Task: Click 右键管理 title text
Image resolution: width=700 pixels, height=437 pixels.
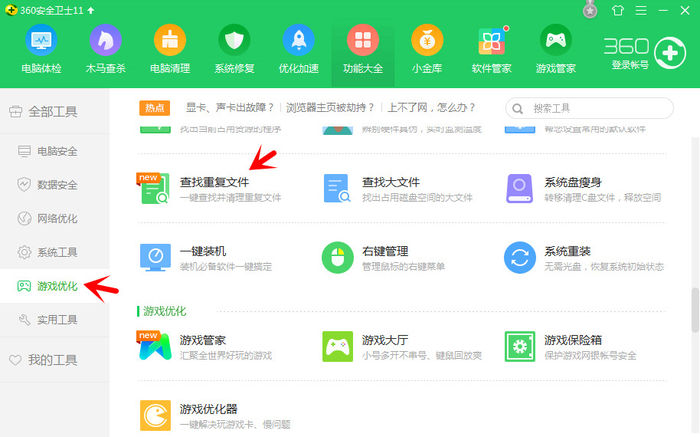Action: coord(385,251)
